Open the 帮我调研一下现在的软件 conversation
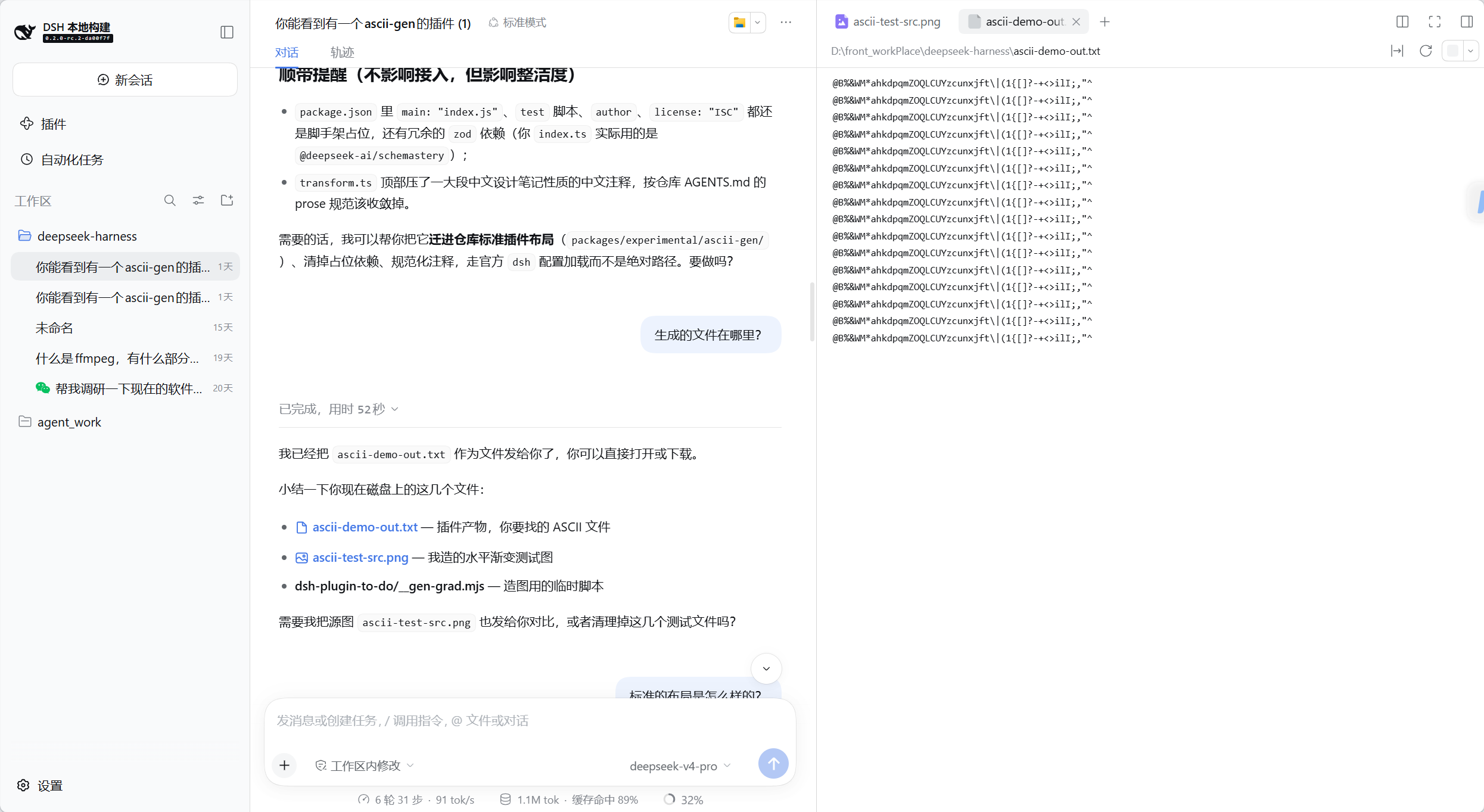1484x812 pixels. (125, 388)
